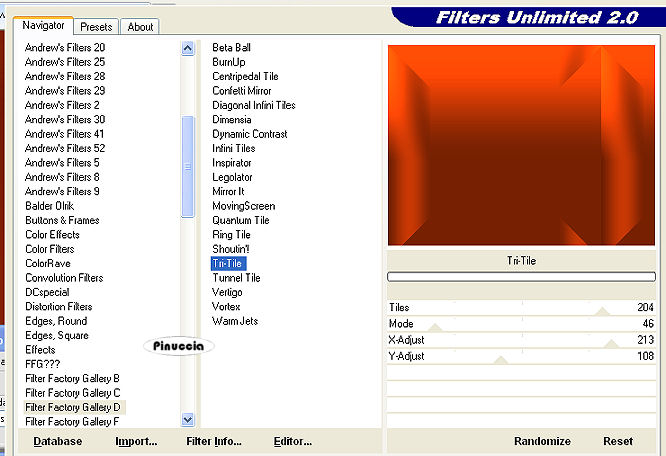Choose the Tunnel Tile filter
The image size is (666, 456).
(x=236, y=278)
